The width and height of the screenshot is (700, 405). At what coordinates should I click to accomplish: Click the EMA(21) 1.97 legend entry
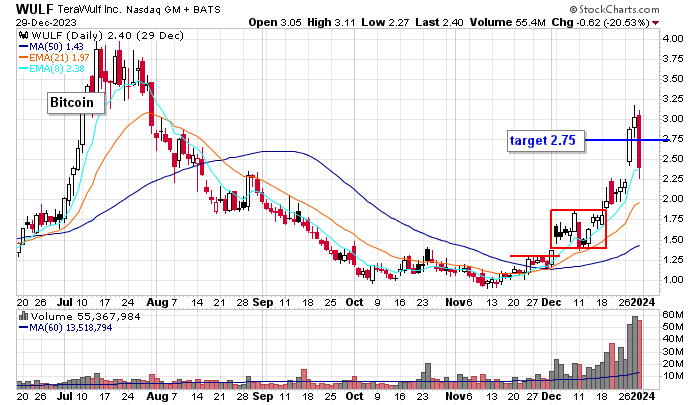(x=54, y=58)
